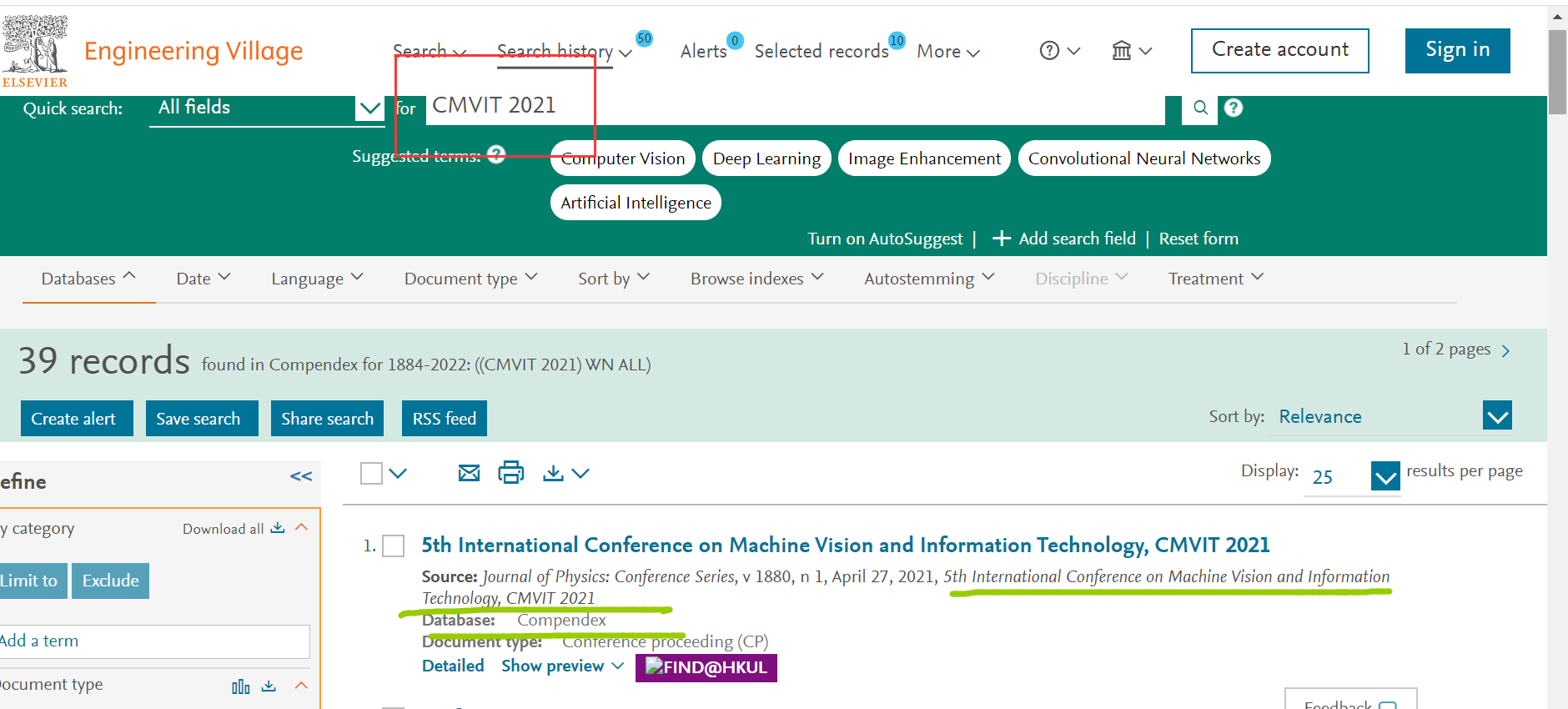The image size is (1568, 709).
Task: Select the Deep Learning suggested term
Action: point(766,158)
